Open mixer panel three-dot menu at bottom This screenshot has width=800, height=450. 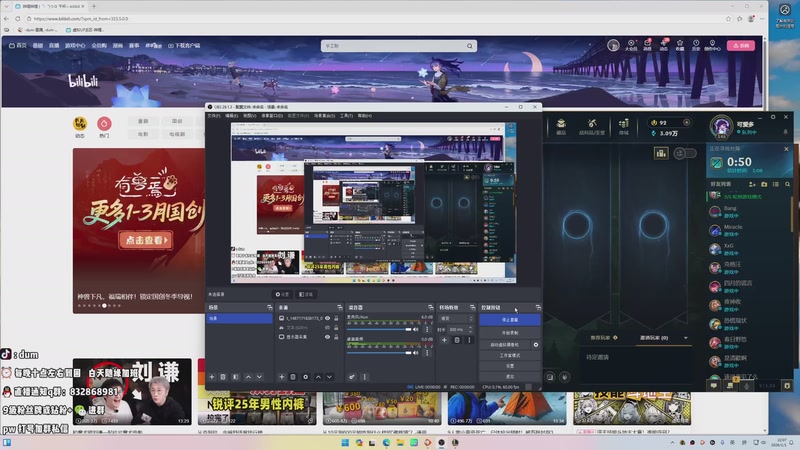(364, 377)
